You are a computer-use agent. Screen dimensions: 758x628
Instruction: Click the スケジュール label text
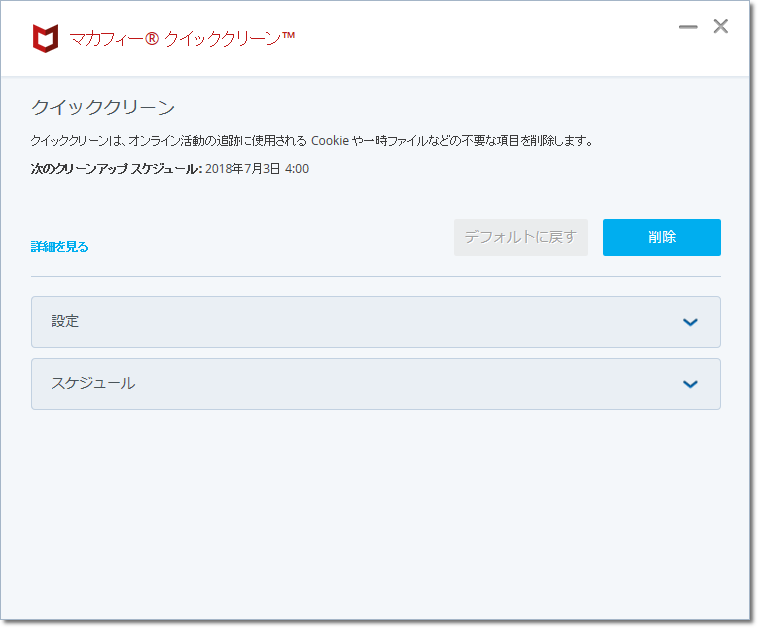pyautogui.click(x=93, y=383)
